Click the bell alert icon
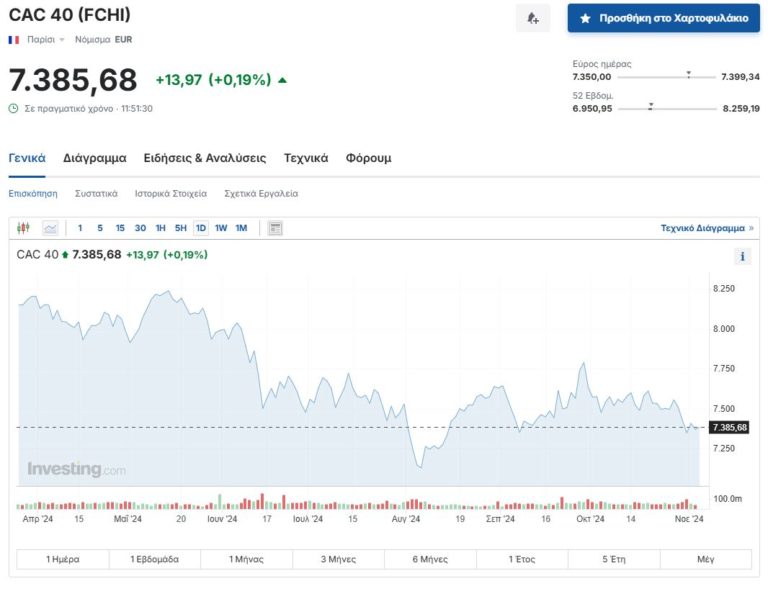Screen dimensions: 768x599 click(533, 18)
